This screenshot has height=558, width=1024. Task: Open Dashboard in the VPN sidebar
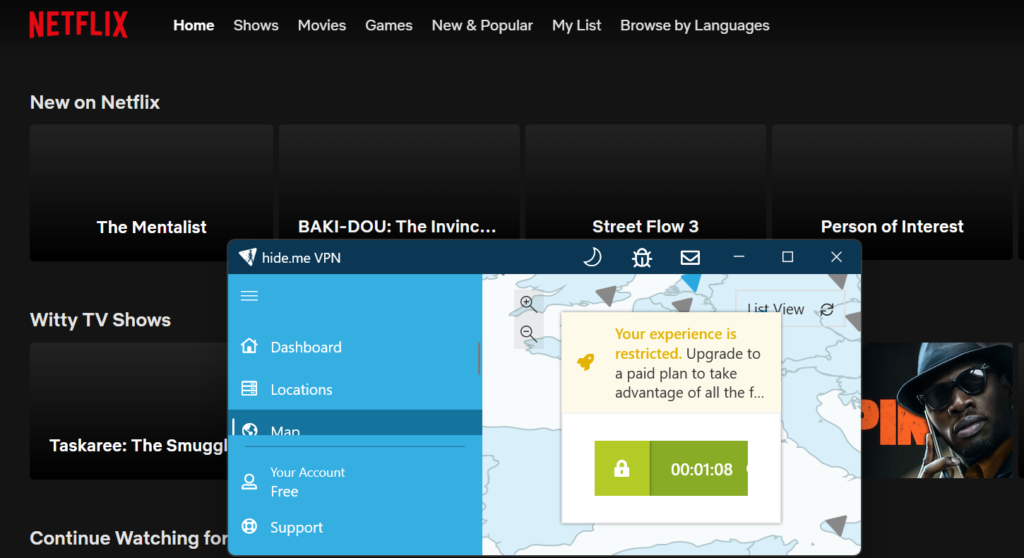pyautogui.click(x=305, y=347)
